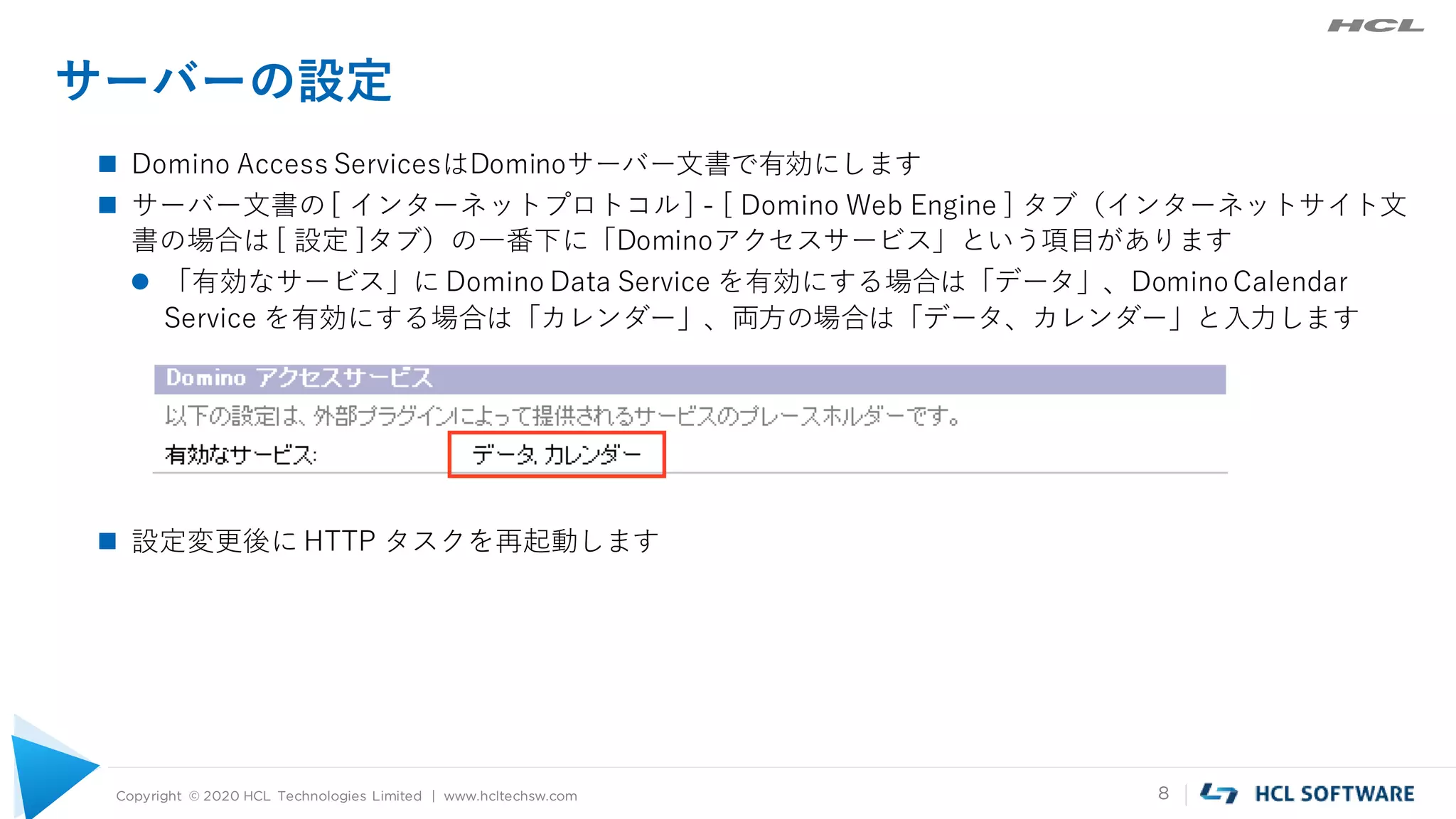Click the page number 8

tap(1163, 793)
